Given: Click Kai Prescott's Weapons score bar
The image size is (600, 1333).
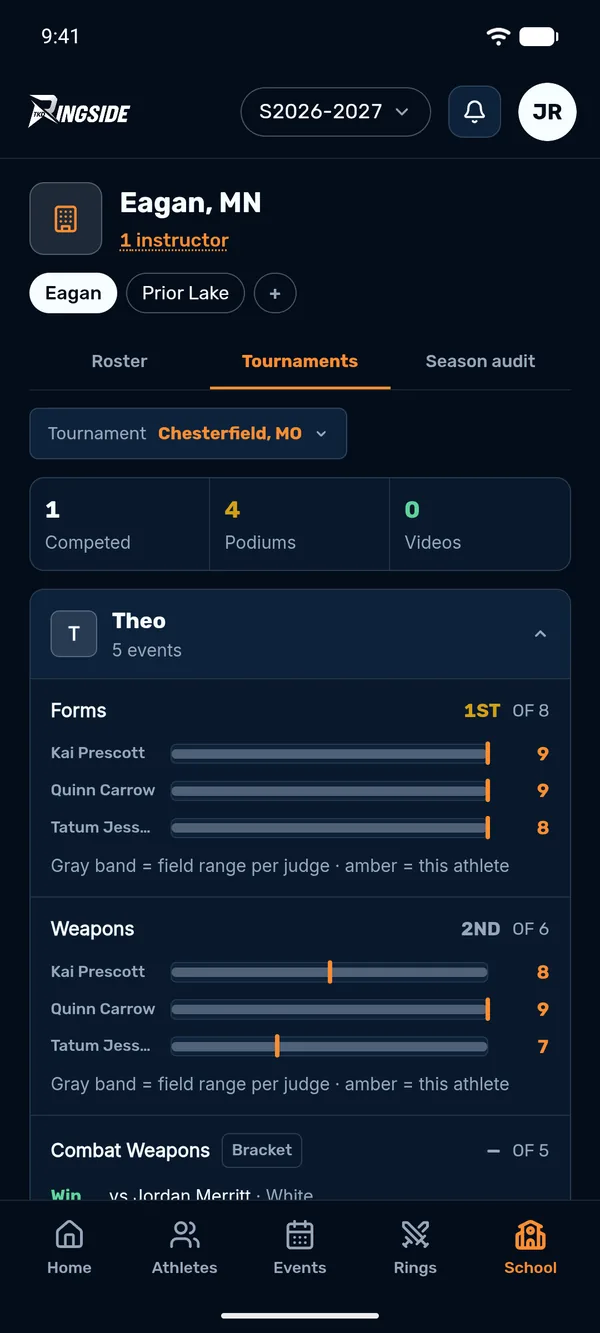Looking at the screenshot, I should 329,972.
